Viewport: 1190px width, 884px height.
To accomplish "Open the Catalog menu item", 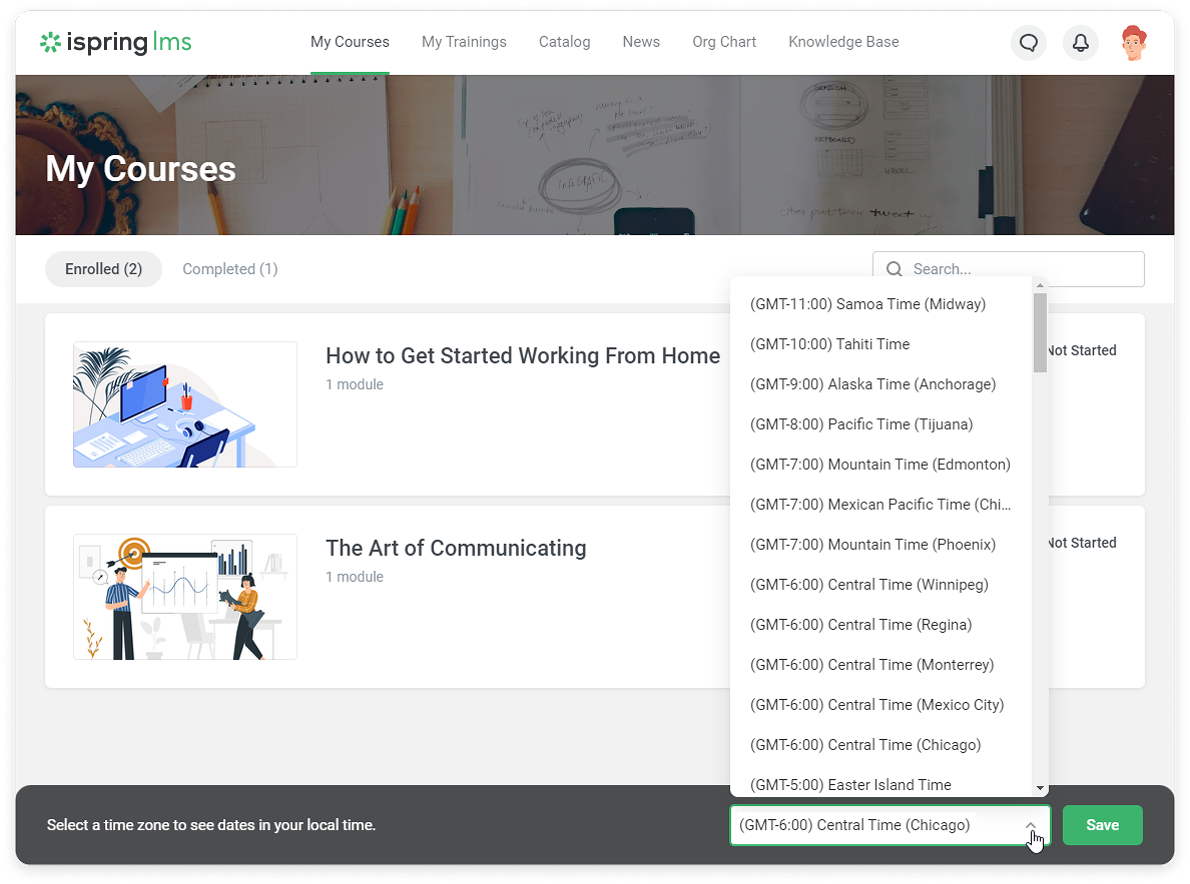I will (x=564, y=42).
